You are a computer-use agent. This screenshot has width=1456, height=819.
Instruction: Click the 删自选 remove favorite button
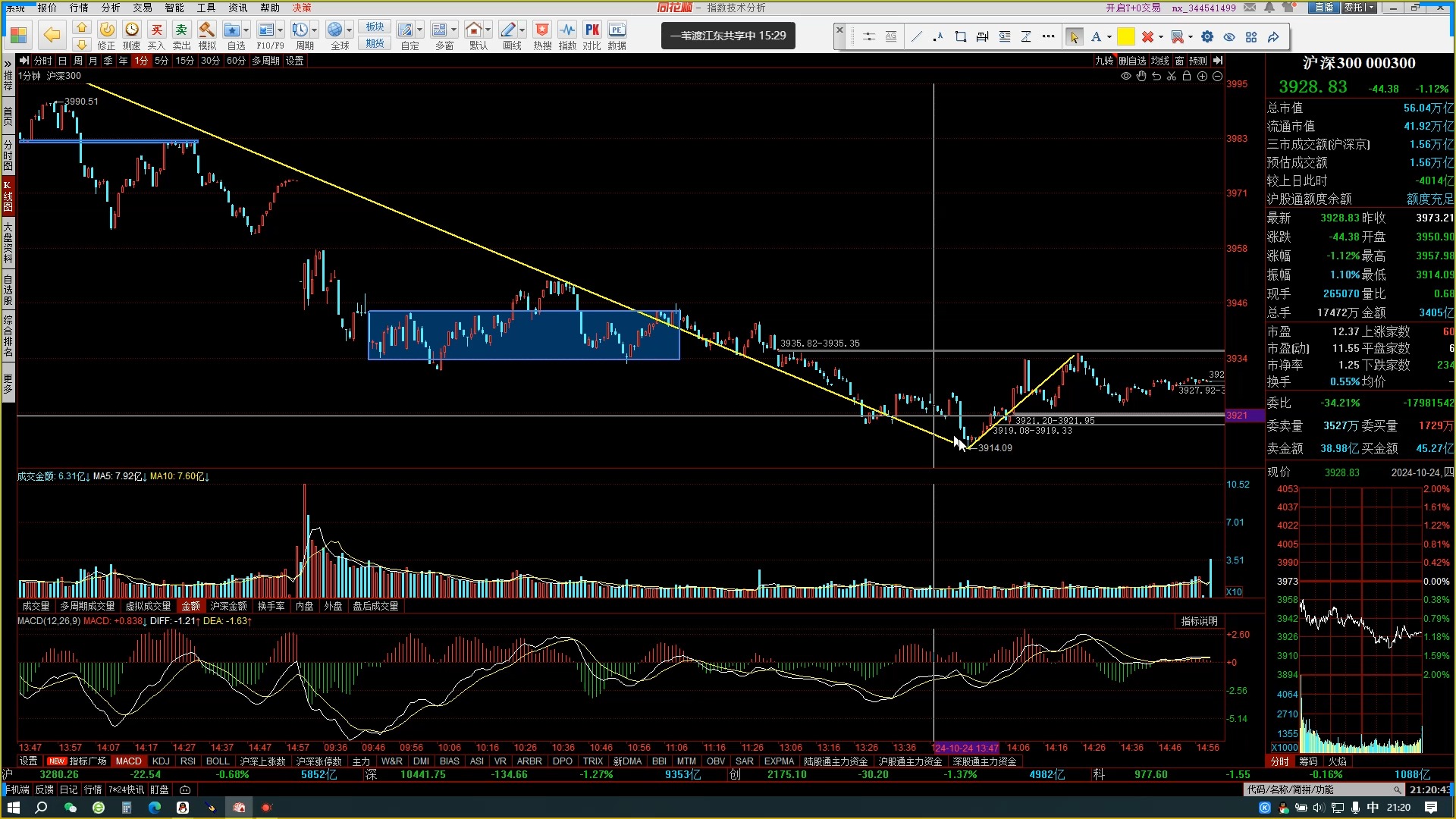coord(1132,61)
